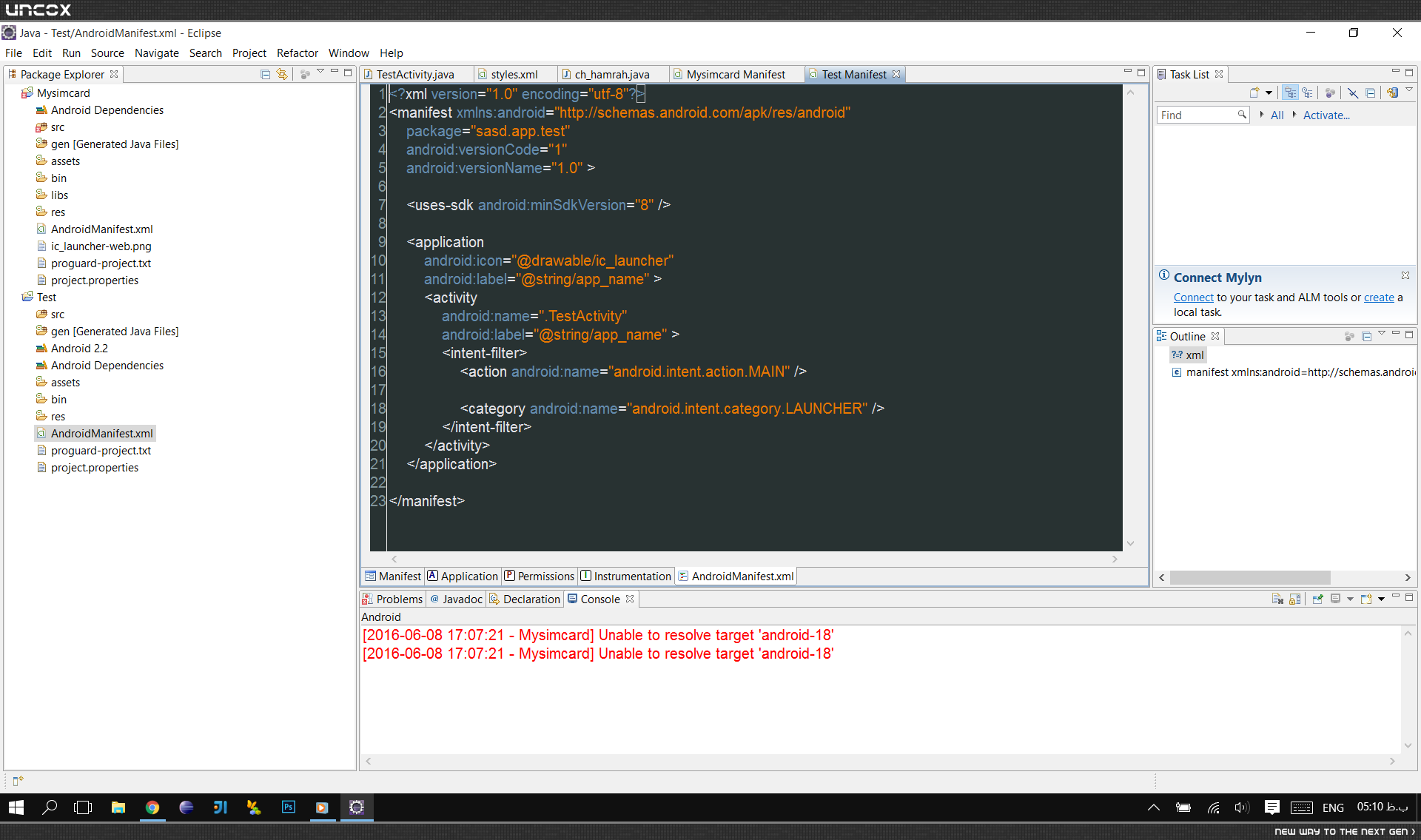
Task: Open the Permissions bottom tab
Action: point(540,576)
